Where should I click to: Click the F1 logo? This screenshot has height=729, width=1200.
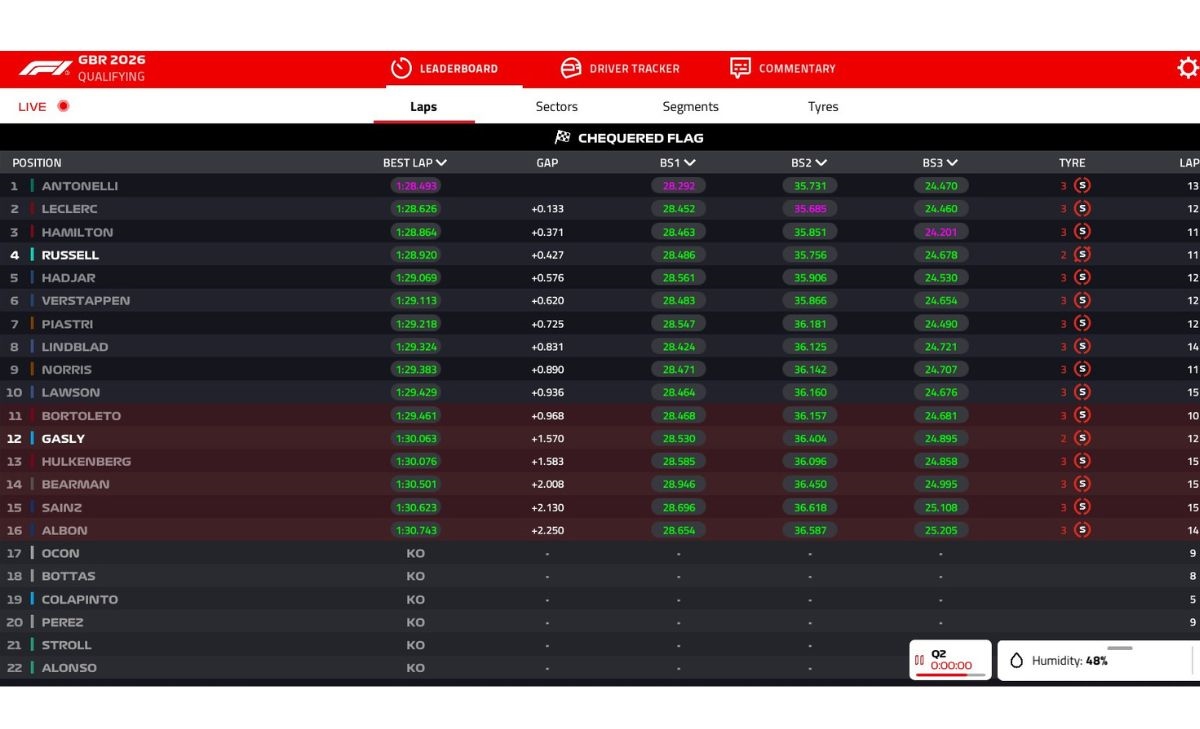point(45,68)
